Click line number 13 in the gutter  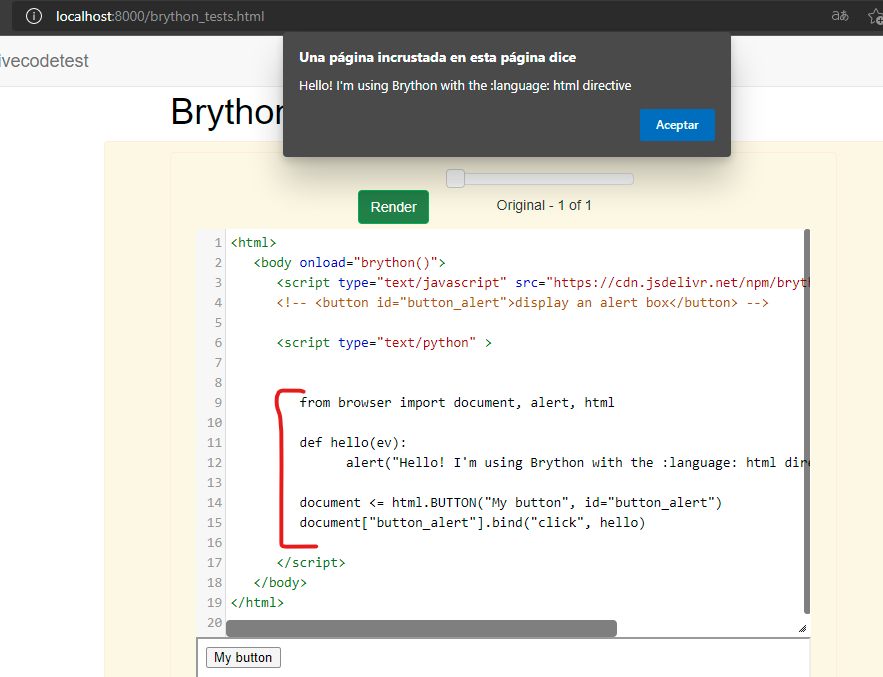click(x=214, y=483)
